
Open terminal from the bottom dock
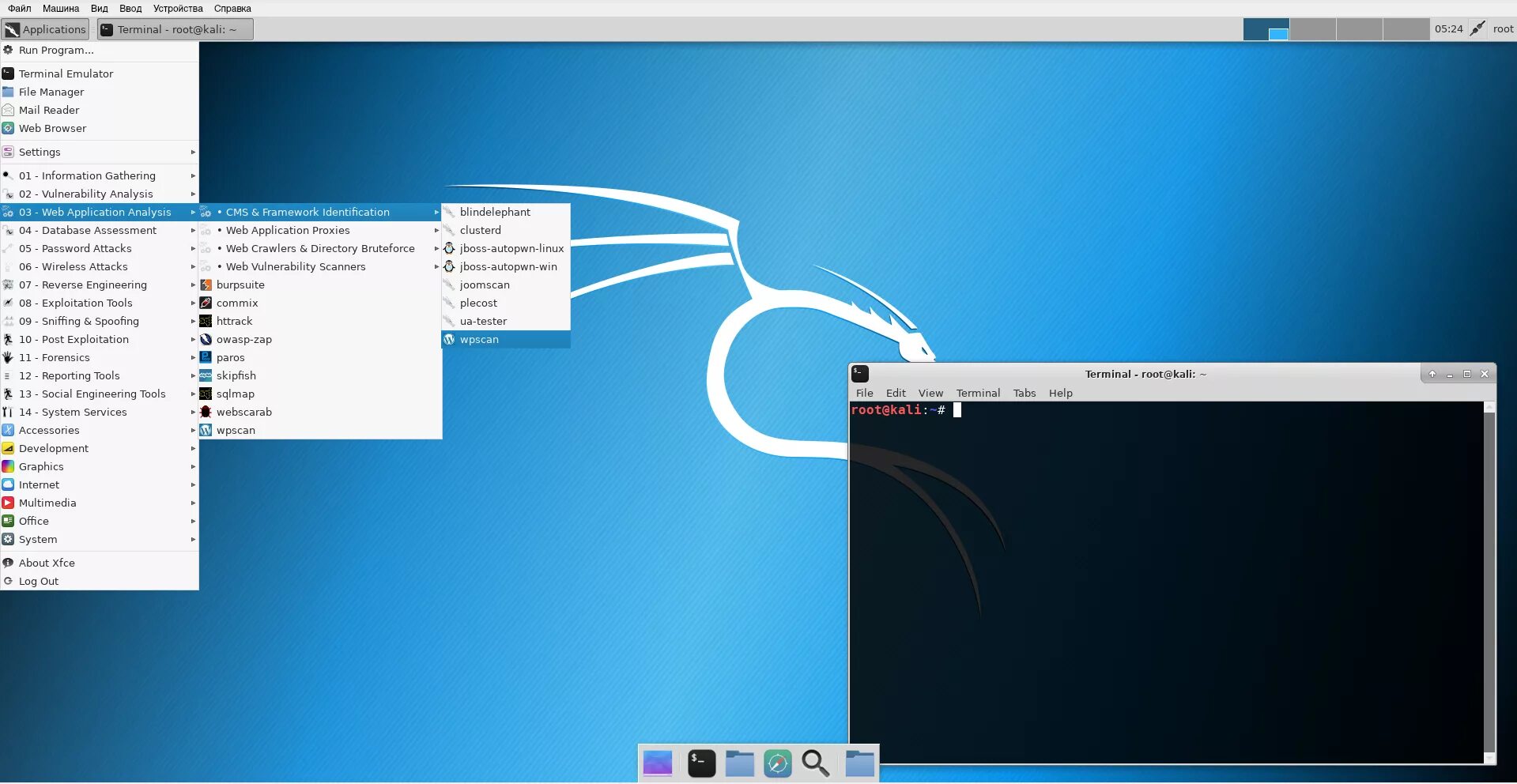coord(701,763)
